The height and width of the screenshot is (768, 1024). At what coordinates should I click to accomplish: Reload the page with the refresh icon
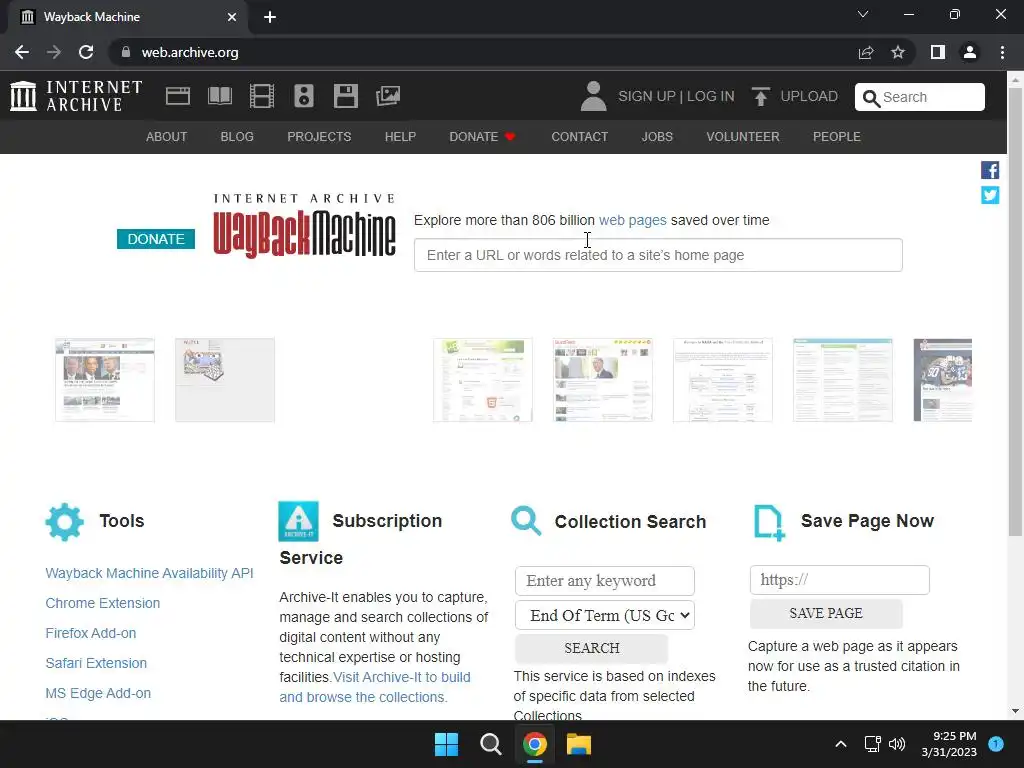tap(86, 52)
